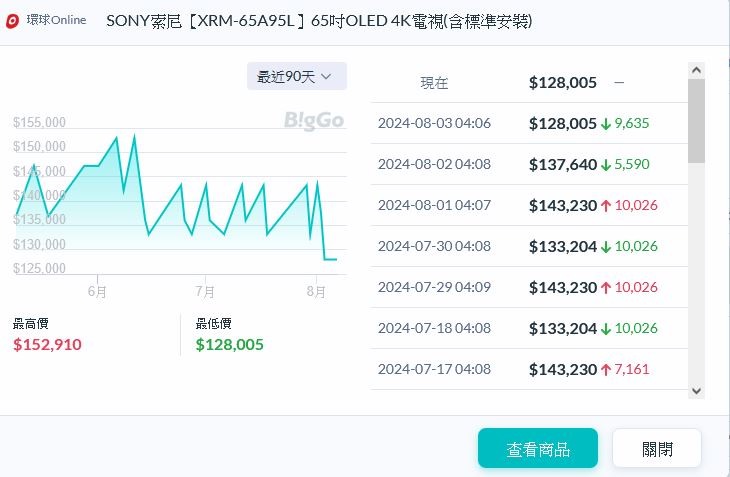Click the red up arrow beside 7,161
Image resolution: width=730 pixels, height=477 pixels.
click(x=606, y=370)
